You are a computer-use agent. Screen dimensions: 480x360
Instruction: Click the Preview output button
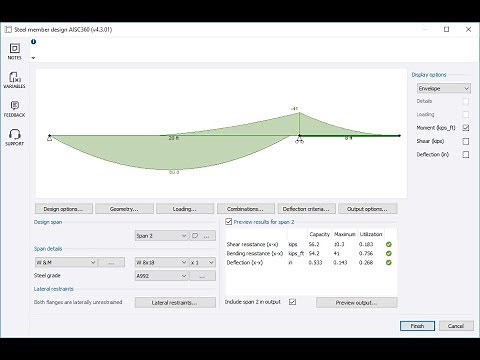pyautogui.click(x=357, y=303)
